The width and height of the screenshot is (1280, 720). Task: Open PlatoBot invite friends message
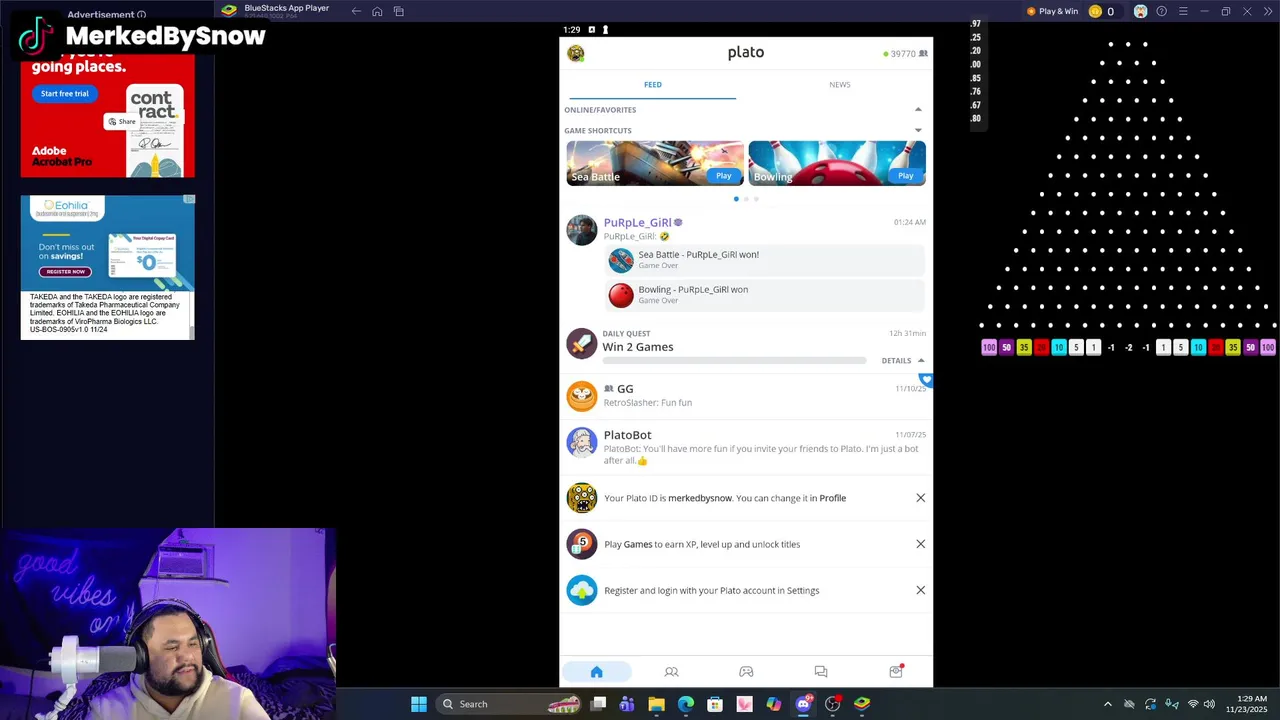coord(761,454)
